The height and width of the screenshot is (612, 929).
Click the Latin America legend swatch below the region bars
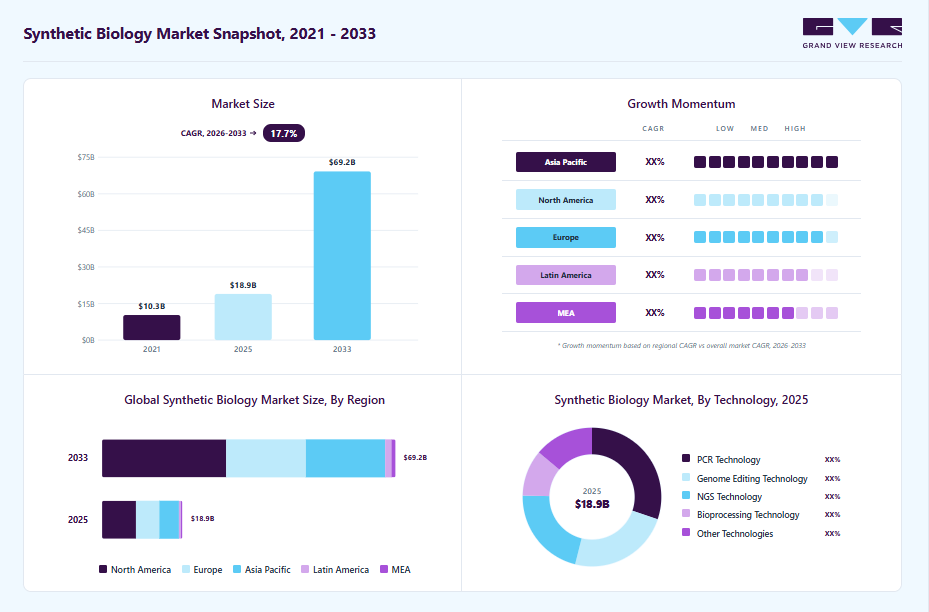[x=305, y=569]
